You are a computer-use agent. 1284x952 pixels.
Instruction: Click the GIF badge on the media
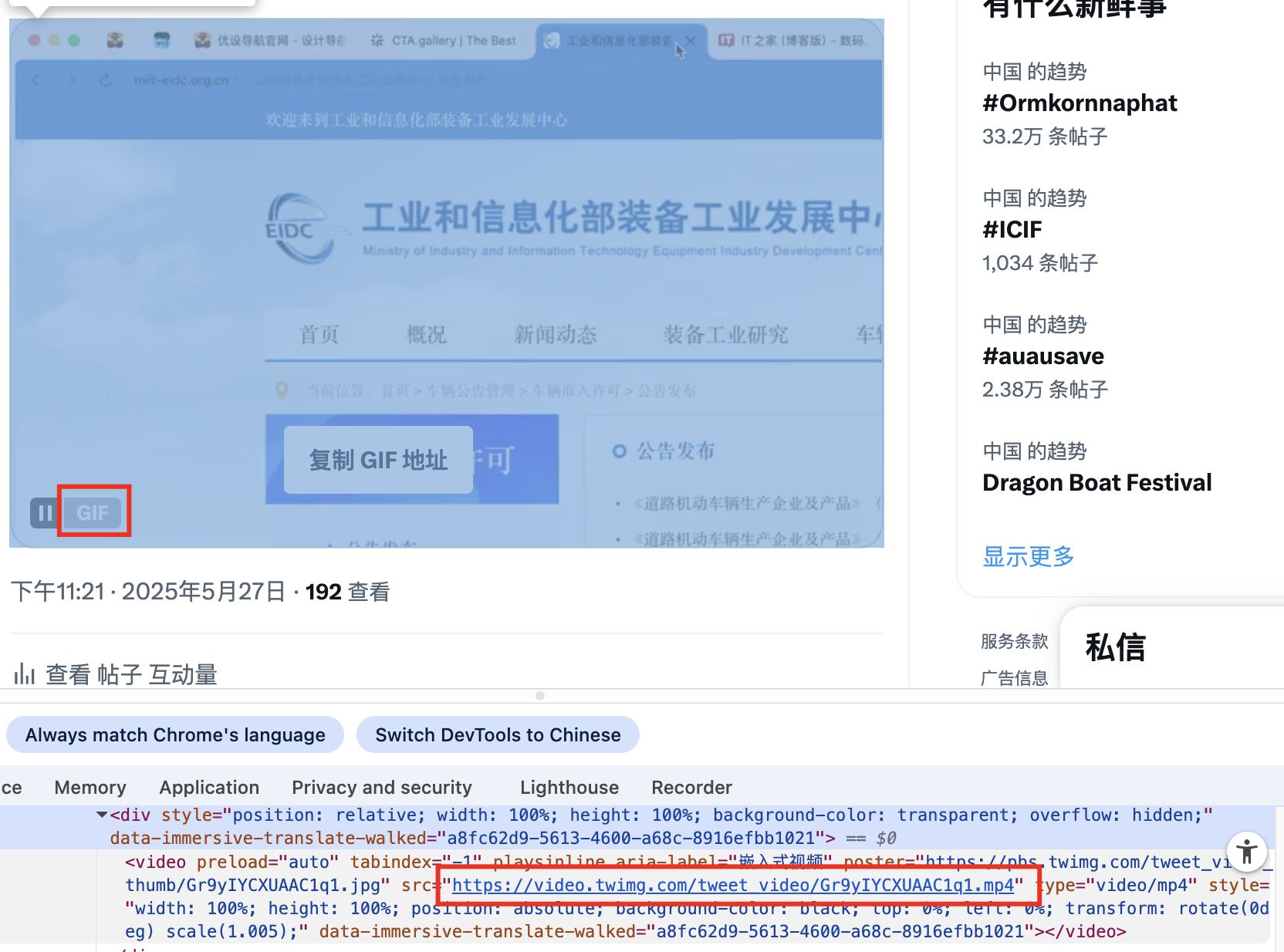point(93,513)
